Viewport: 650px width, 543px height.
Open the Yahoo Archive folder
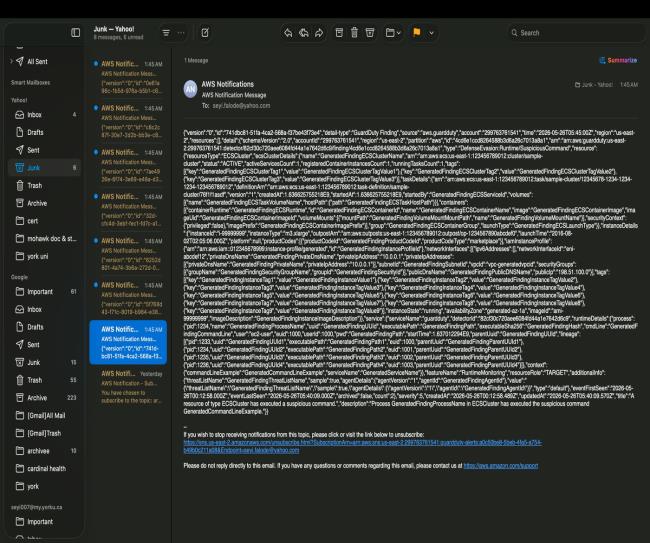(45, 203)
